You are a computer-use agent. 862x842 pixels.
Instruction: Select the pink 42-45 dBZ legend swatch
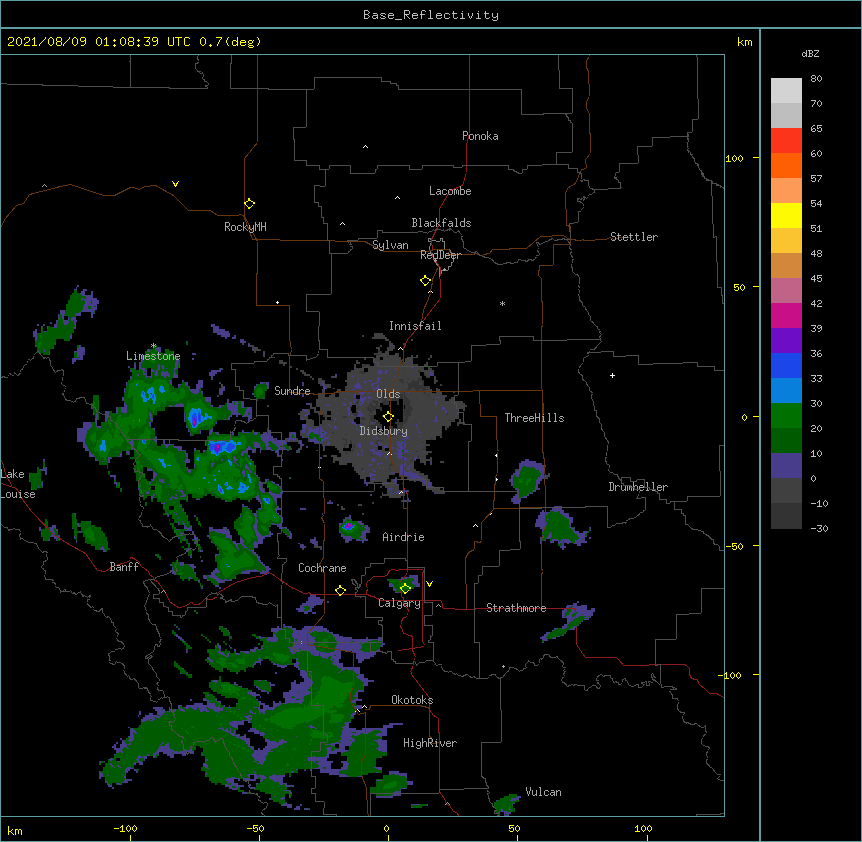click(786, 291)
